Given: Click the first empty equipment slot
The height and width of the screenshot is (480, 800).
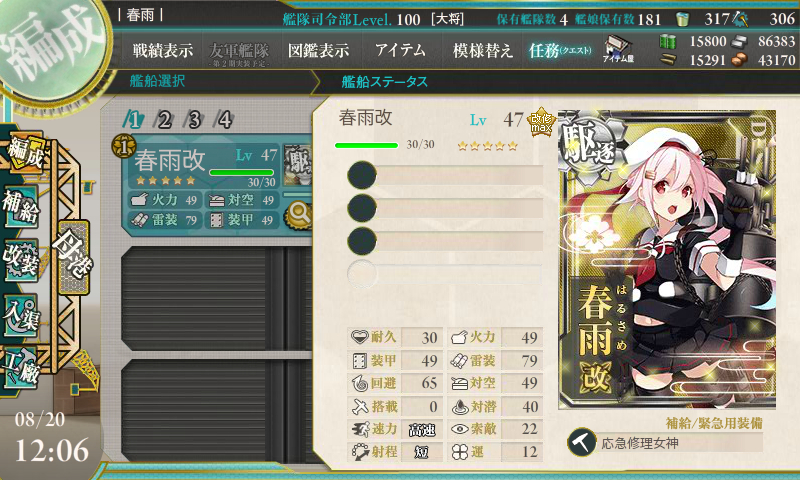Looking at the screenshot, I should [x=445, y=175].
